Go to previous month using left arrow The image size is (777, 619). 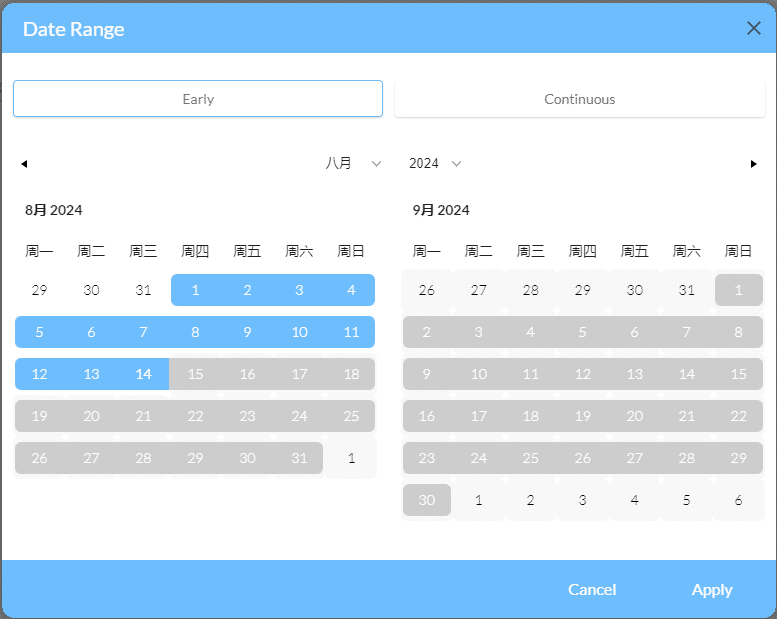pos(24,164)
